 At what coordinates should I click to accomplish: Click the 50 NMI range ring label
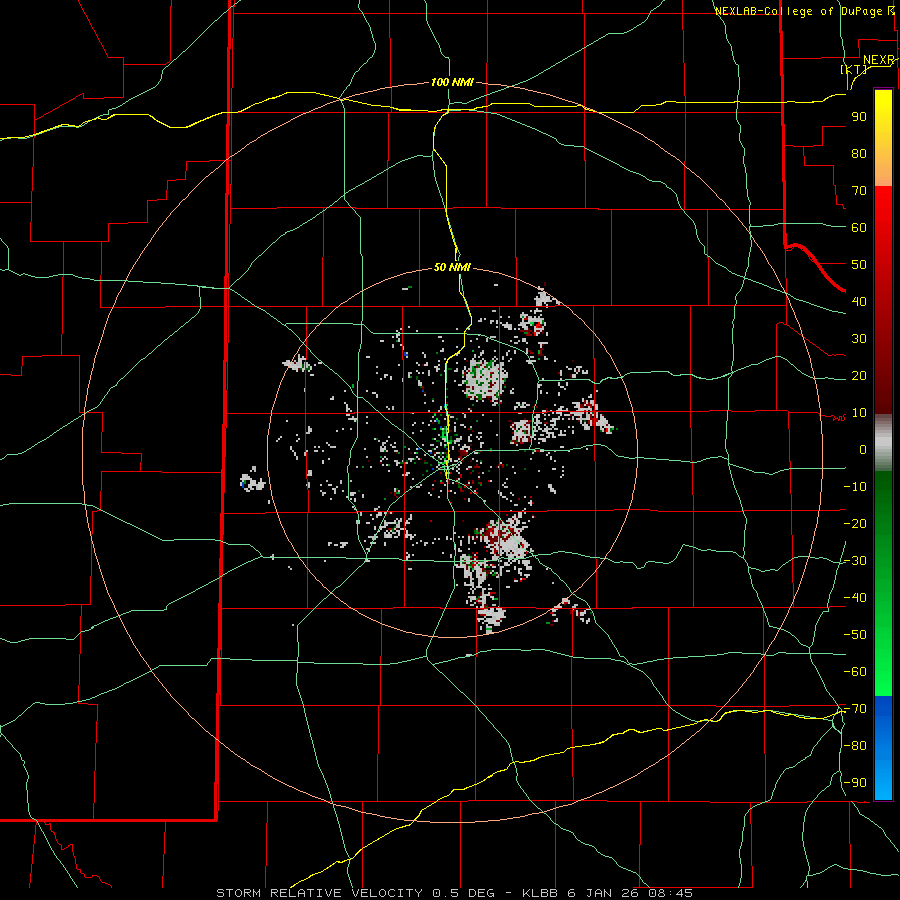click(452, 267)
